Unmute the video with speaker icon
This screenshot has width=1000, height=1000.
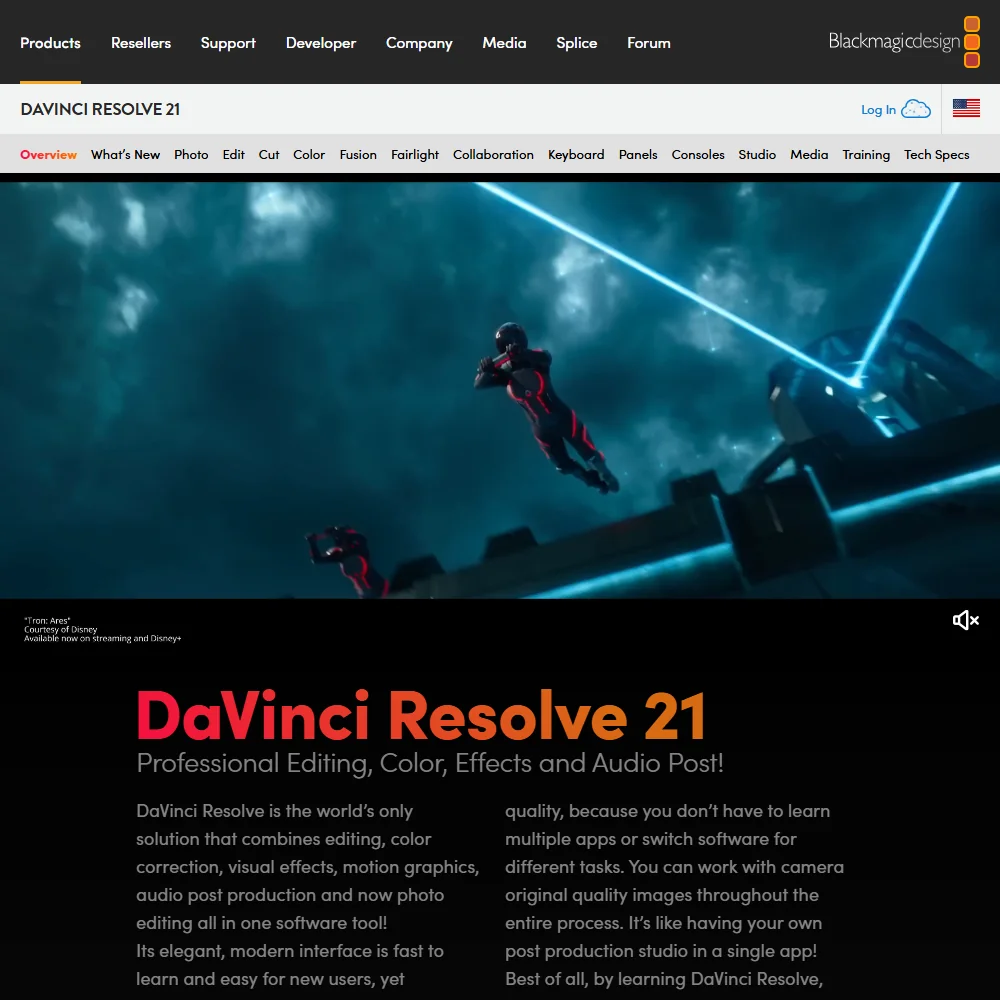pos(966,620)
